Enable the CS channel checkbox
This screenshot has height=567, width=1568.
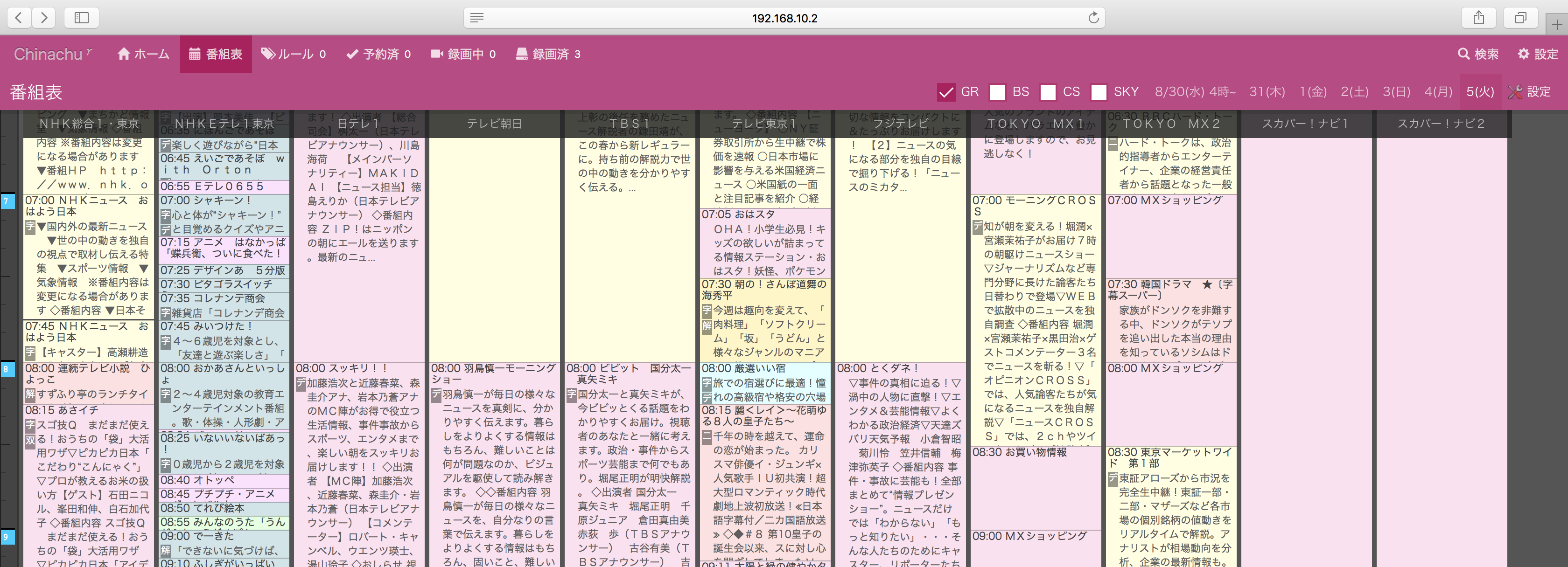(x=1048, y=92)
